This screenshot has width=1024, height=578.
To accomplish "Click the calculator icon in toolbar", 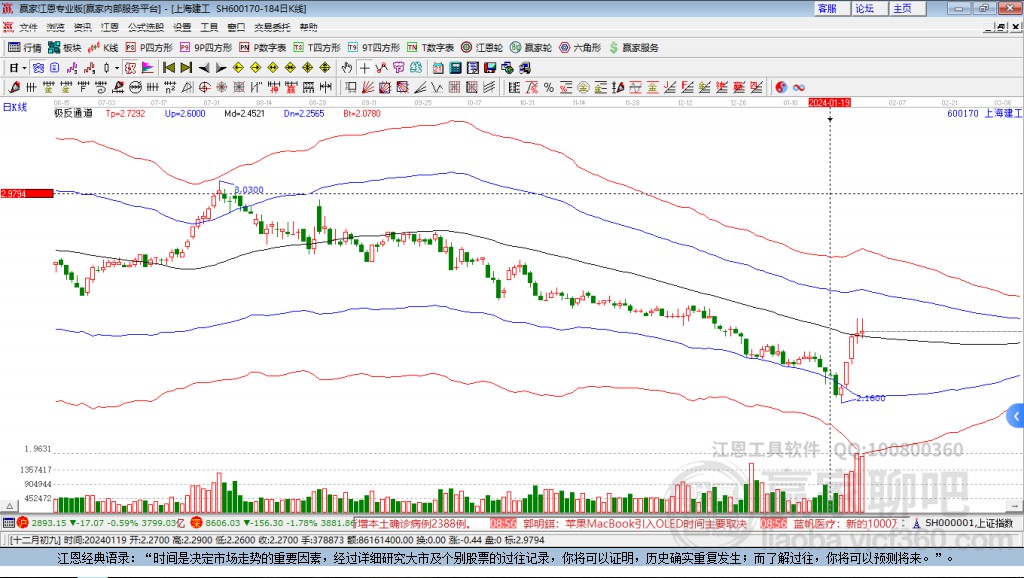I will (455, 67).
